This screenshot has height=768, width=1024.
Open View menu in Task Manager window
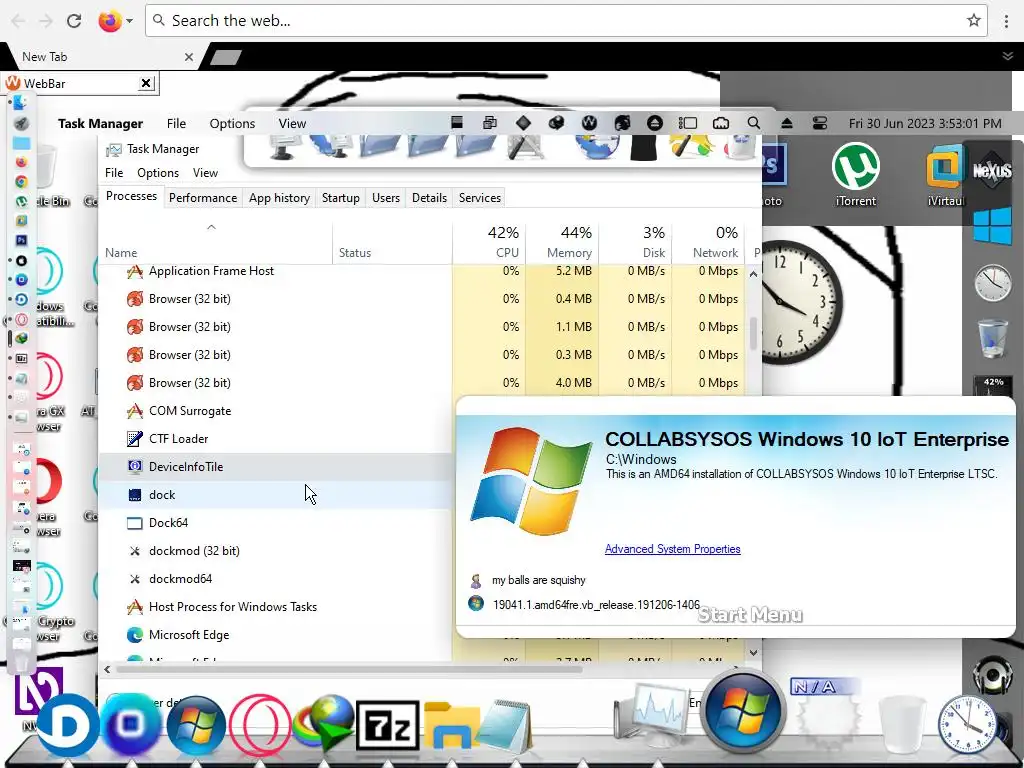click(204, 172)
